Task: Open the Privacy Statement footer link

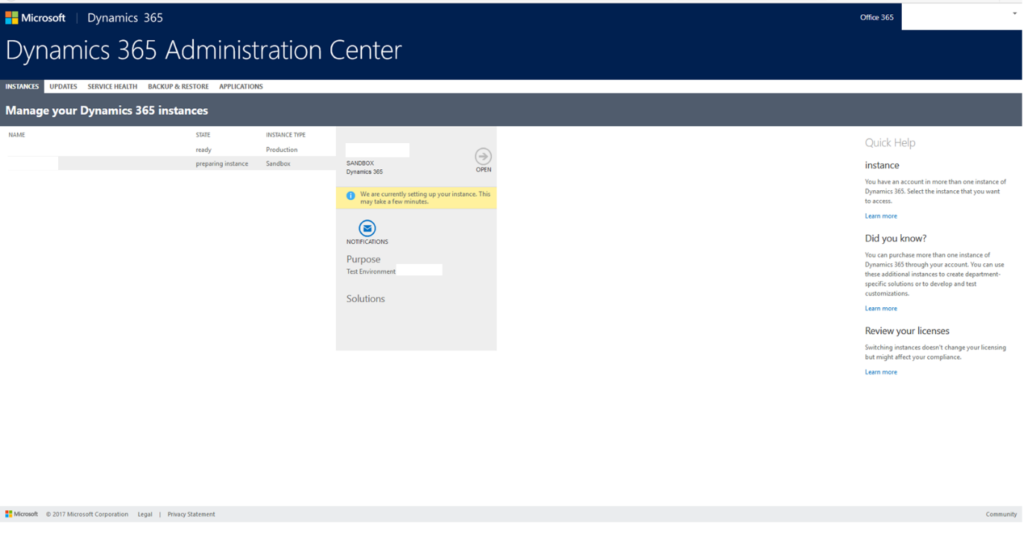Action: tap(191, 515)
